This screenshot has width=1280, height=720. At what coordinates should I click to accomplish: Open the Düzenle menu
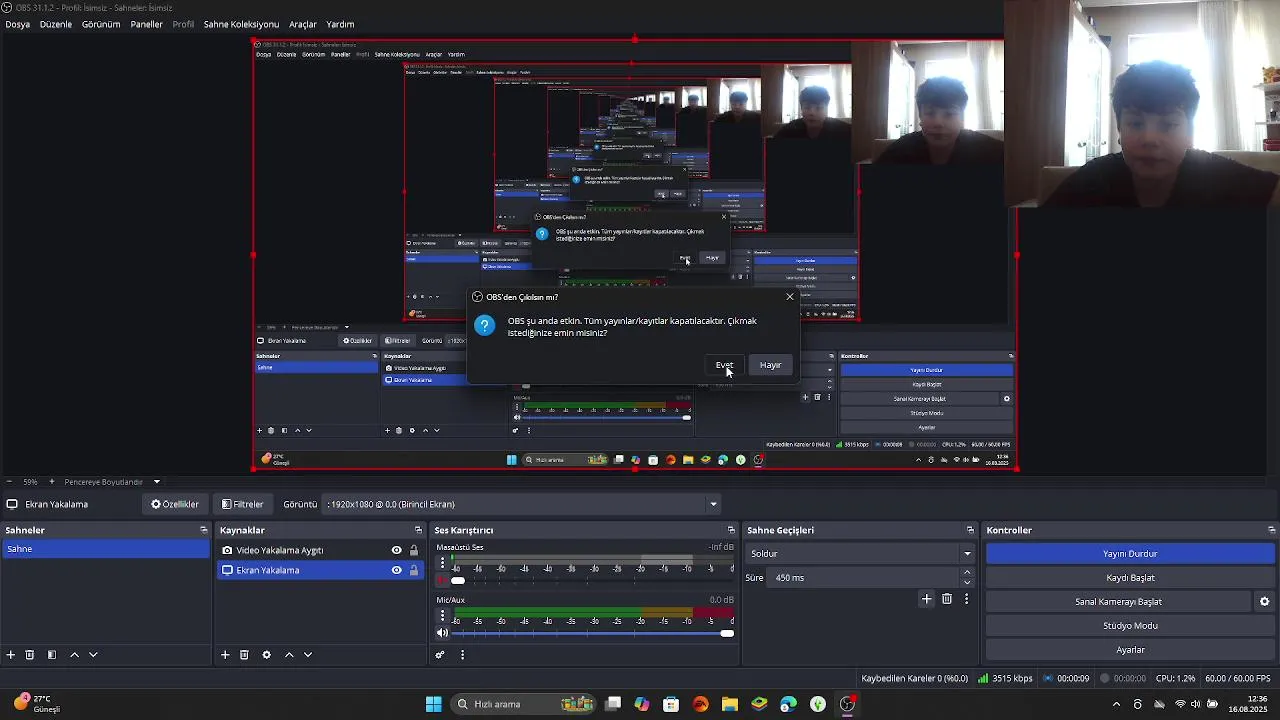click(56, 24)
